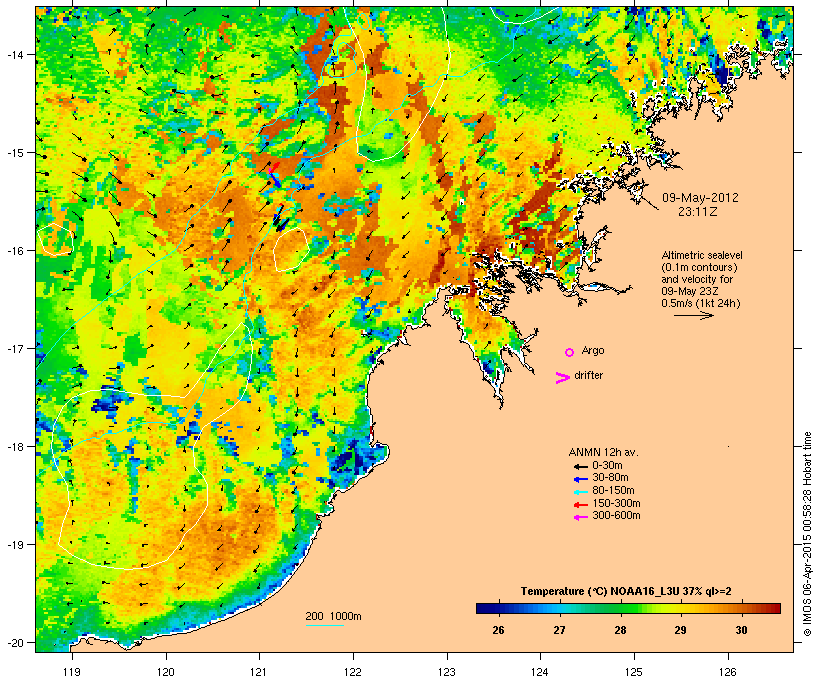Click the red 150-300m arrow icon
Viewport: 820px width, 680px height.
click(580, 505)
